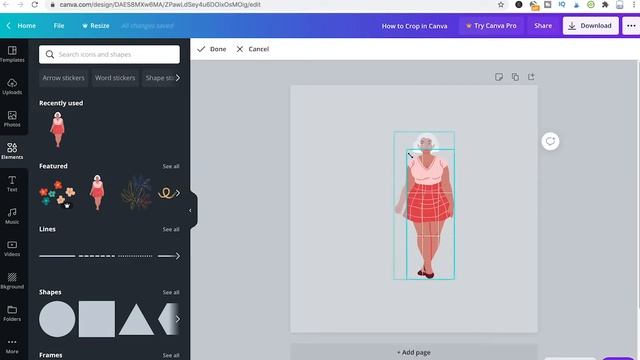The width and height of the screenshot is (640, 360).
Task: Click the duplicate page icon
Action: click(x=515, y=77)
